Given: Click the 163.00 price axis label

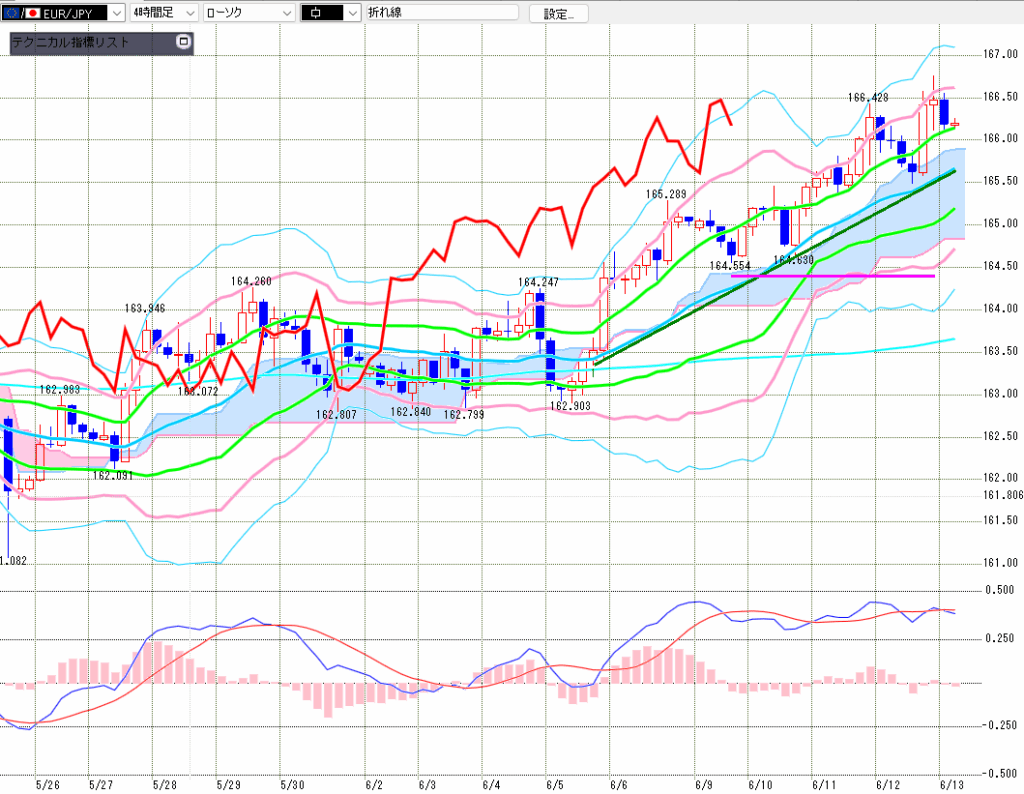Looking at the screenshot, I should coord(1000,393).
